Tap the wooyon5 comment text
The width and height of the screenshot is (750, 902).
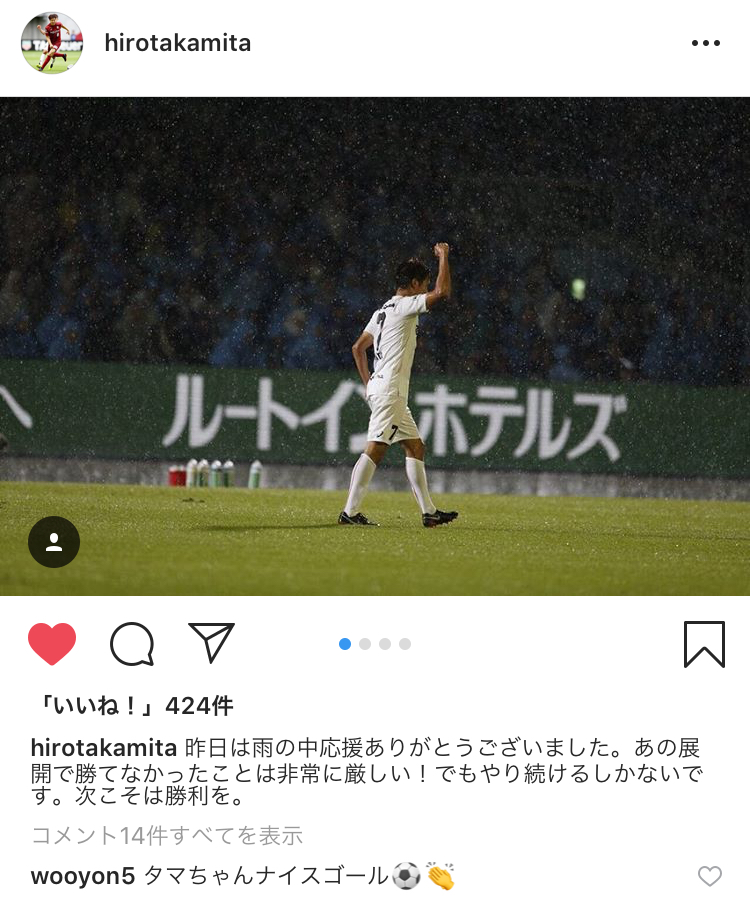click(299, 876)
